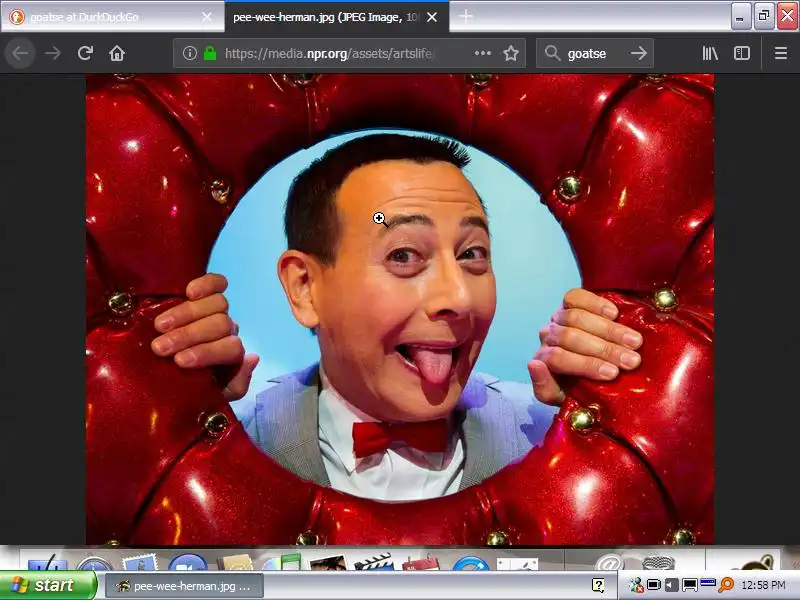Screen dimensions: 800x600
Task: Click the search magnifier icon
Action: click(x=552, y=53)
